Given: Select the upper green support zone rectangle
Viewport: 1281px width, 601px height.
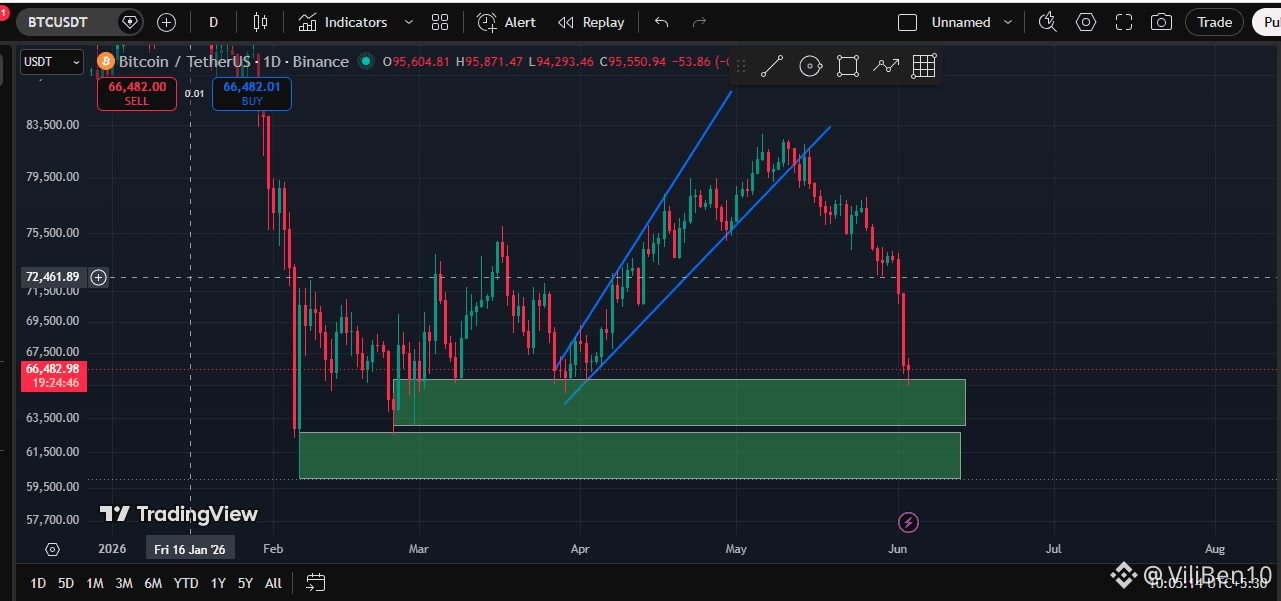Looking at the screenshot, I should 680,402.
